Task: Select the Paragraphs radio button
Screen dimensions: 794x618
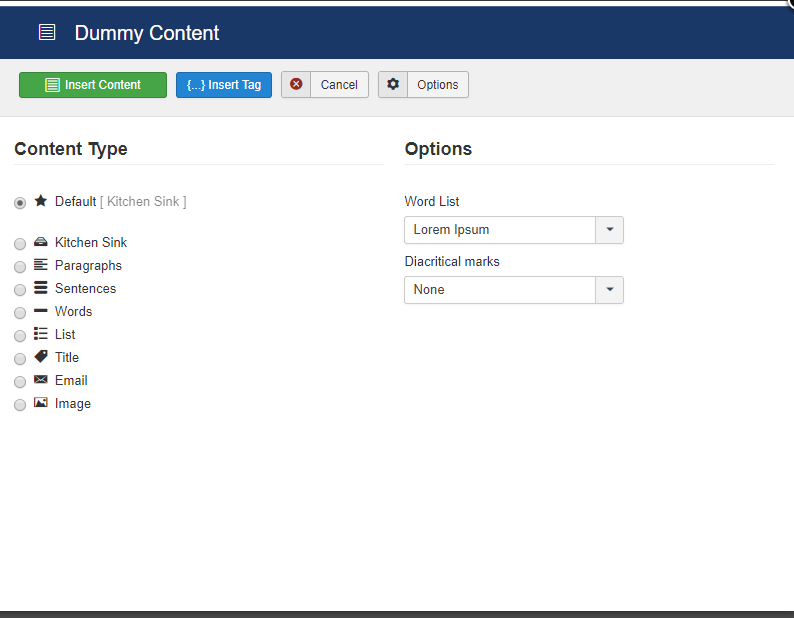Action: point(20,266)
